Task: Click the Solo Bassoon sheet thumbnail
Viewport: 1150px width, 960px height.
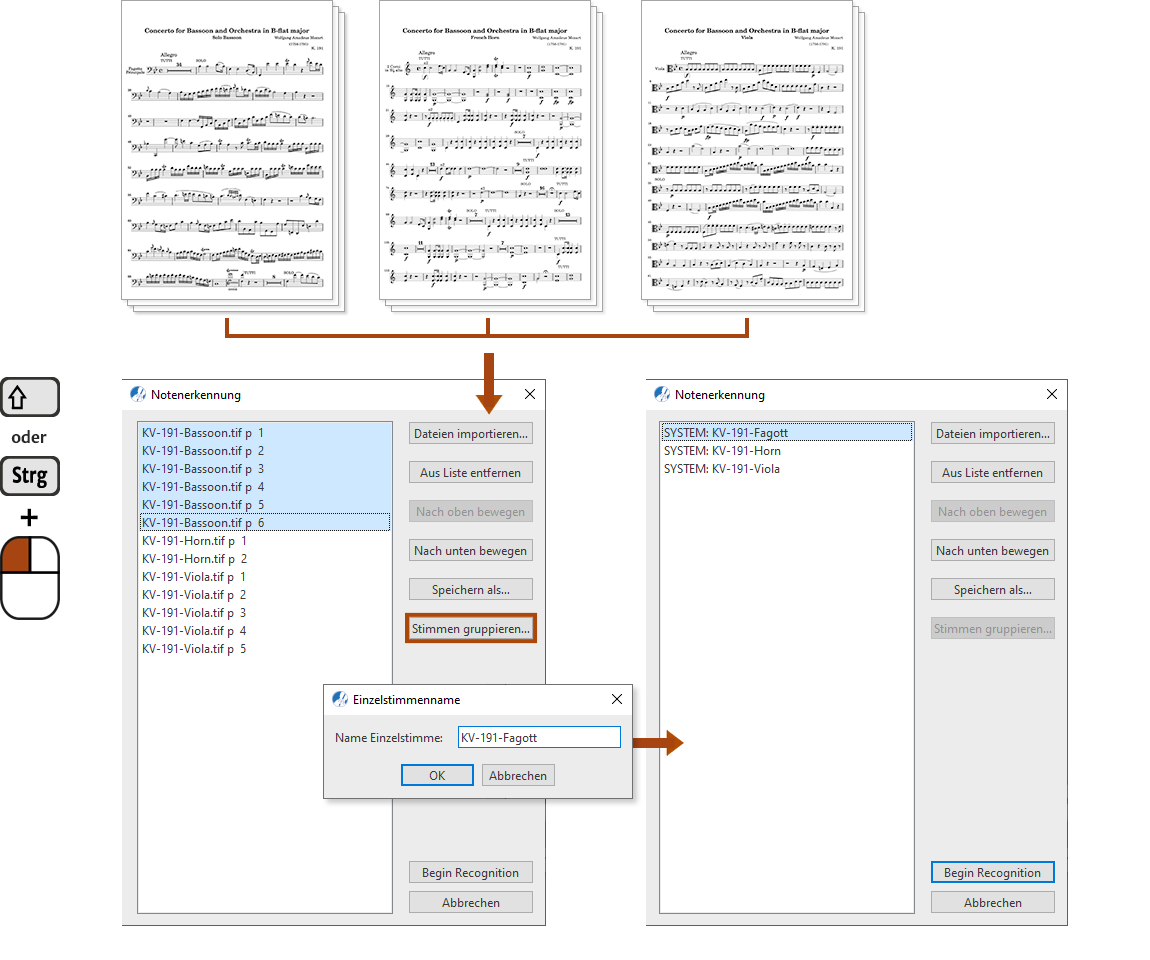Action: click(x=226, y=150)
